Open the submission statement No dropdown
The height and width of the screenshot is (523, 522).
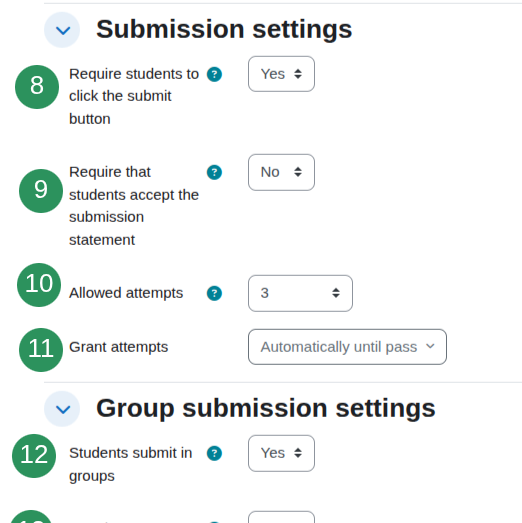[282, 172]
